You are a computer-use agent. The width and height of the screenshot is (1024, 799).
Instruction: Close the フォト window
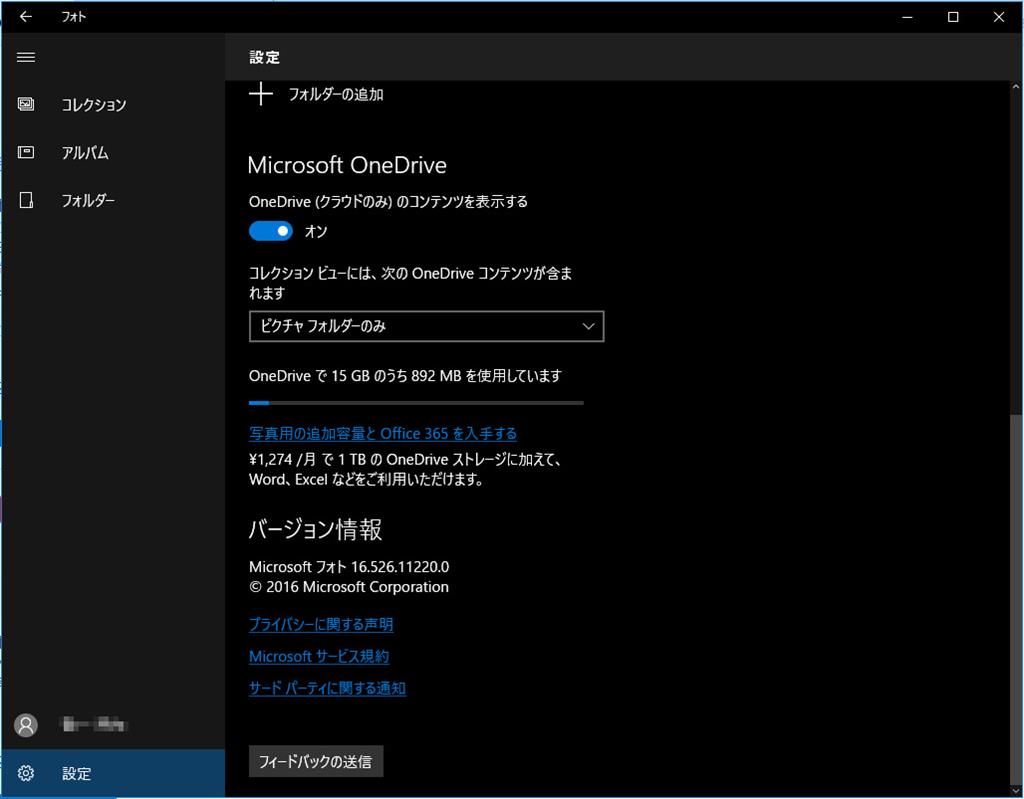(x=999, y=17)
